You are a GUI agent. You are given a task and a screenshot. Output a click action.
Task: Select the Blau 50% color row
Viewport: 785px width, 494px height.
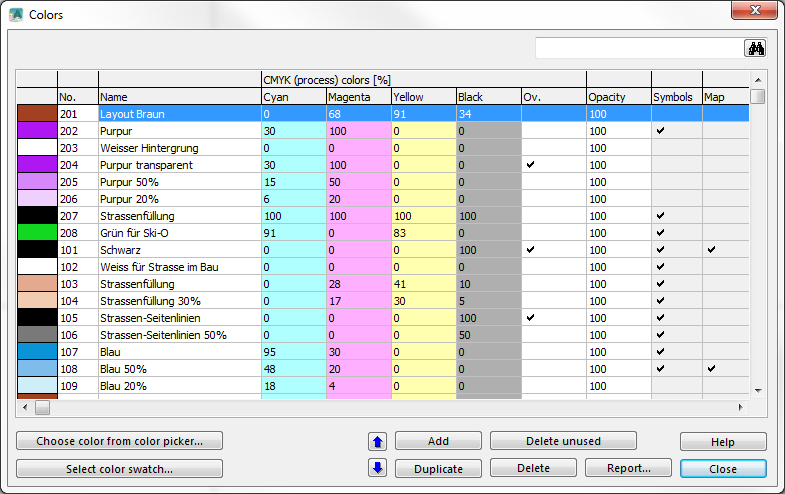(383, 369)
